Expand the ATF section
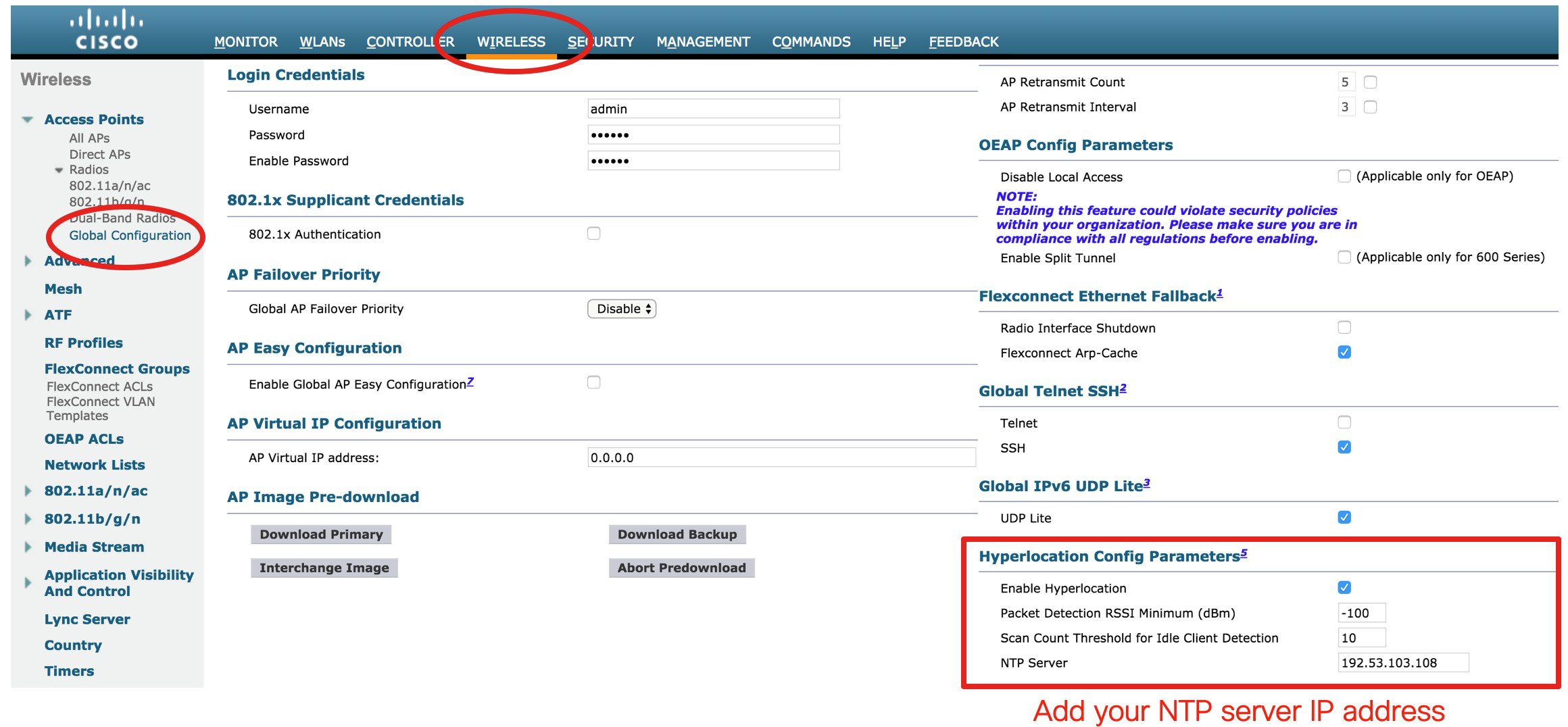The width and height of the screenshot is (1568, 727). [x=28, y=315]
